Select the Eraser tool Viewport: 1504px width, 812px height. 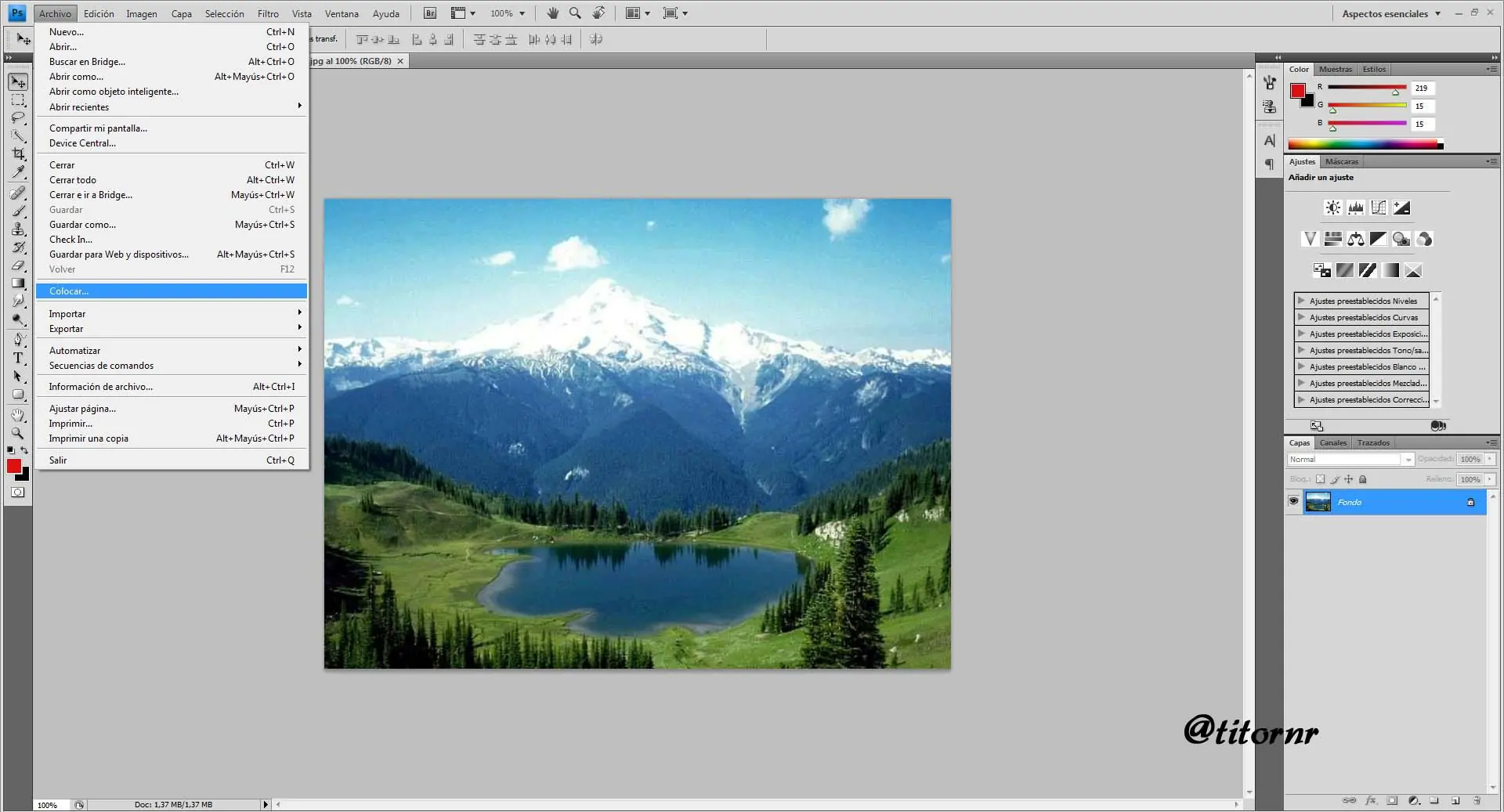coord(18,265)
